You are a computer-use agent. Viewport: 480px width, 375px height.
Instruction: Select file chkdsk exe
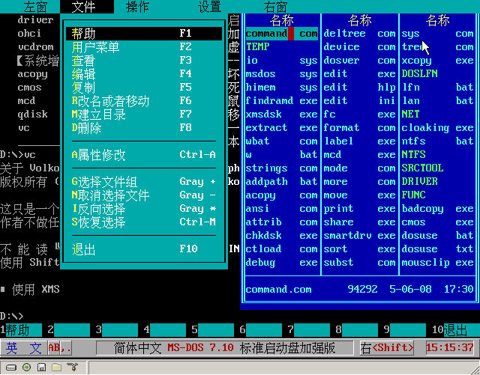click(282, 236)
